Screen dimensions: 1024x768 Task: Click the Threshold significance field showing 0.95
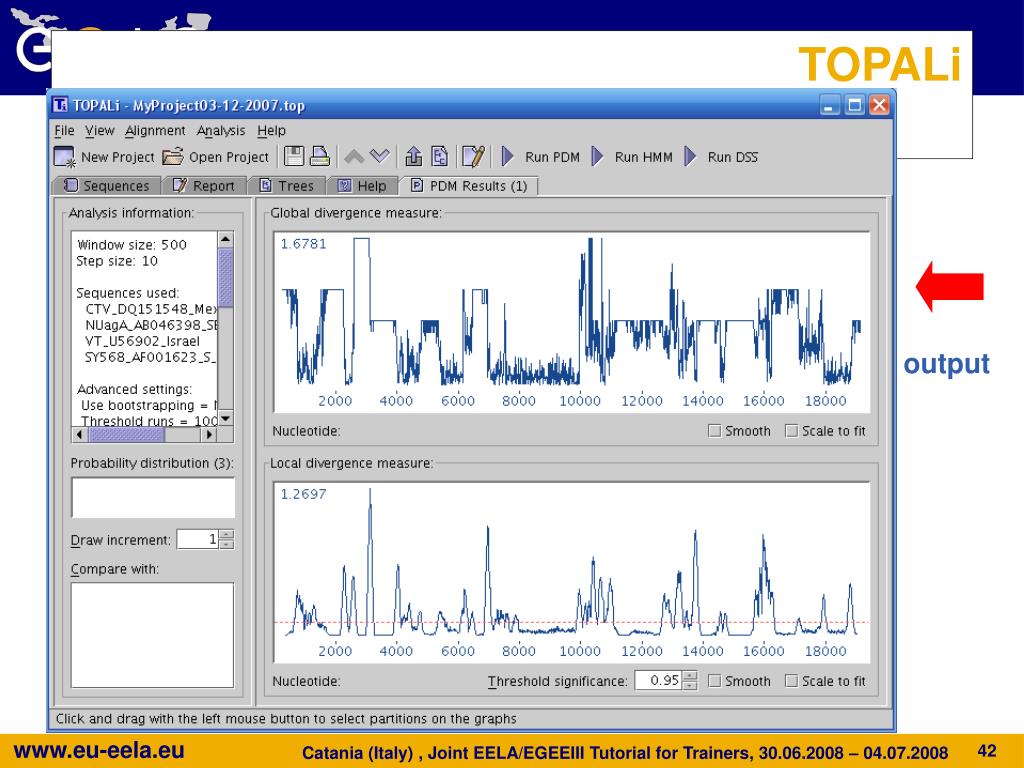click(658, 680)
